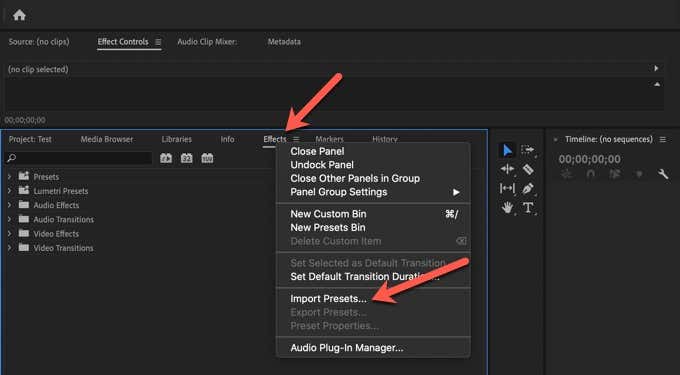Click the Timeline: (no sequences) tab

(608, 139)
